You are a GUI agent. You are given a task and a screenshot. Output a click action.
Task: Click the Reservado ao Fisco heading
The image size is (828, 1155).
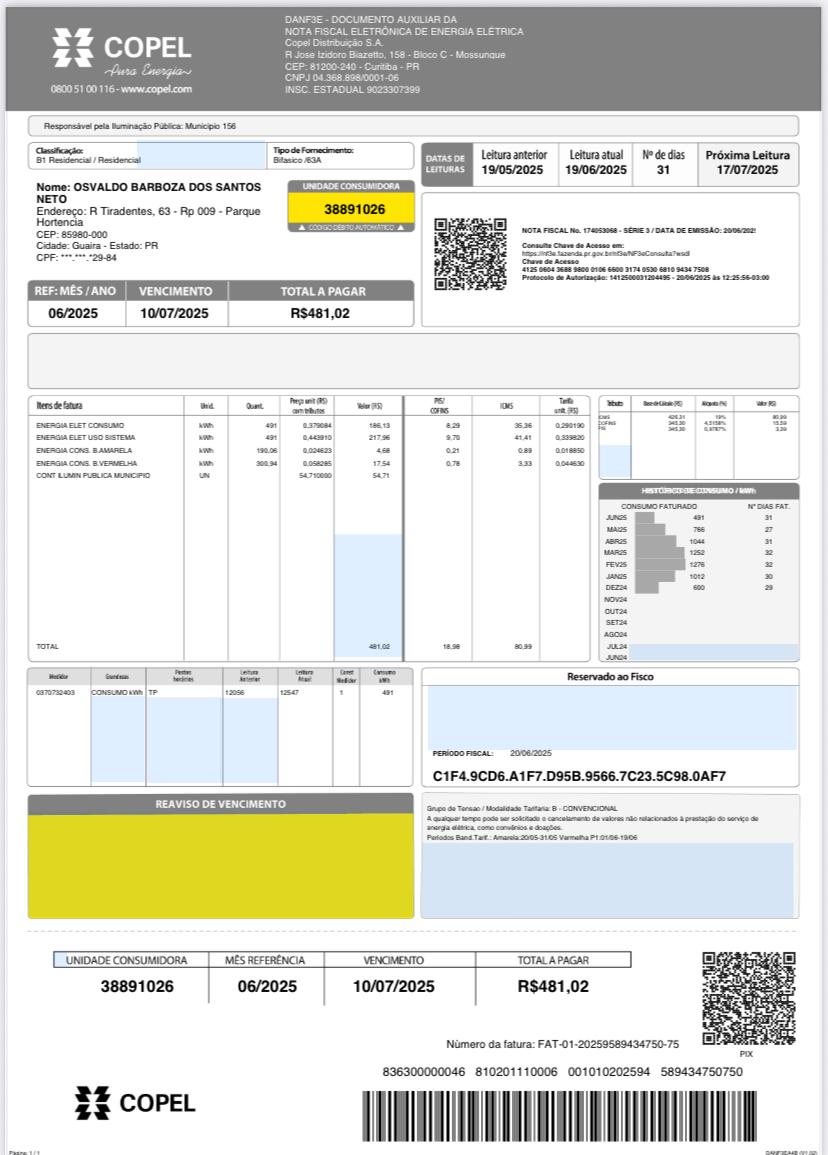610,676
